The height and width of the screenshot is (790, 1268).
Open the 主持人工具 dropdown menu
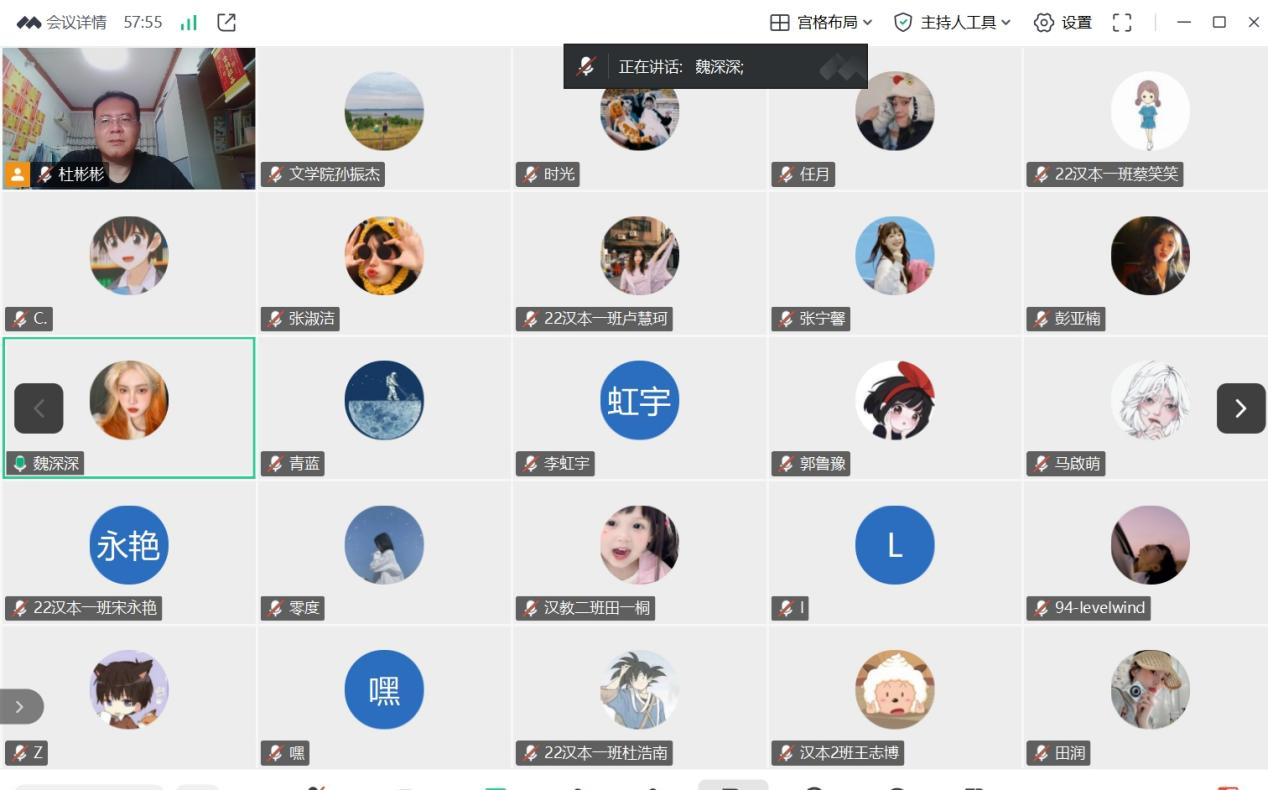[952, 22]
